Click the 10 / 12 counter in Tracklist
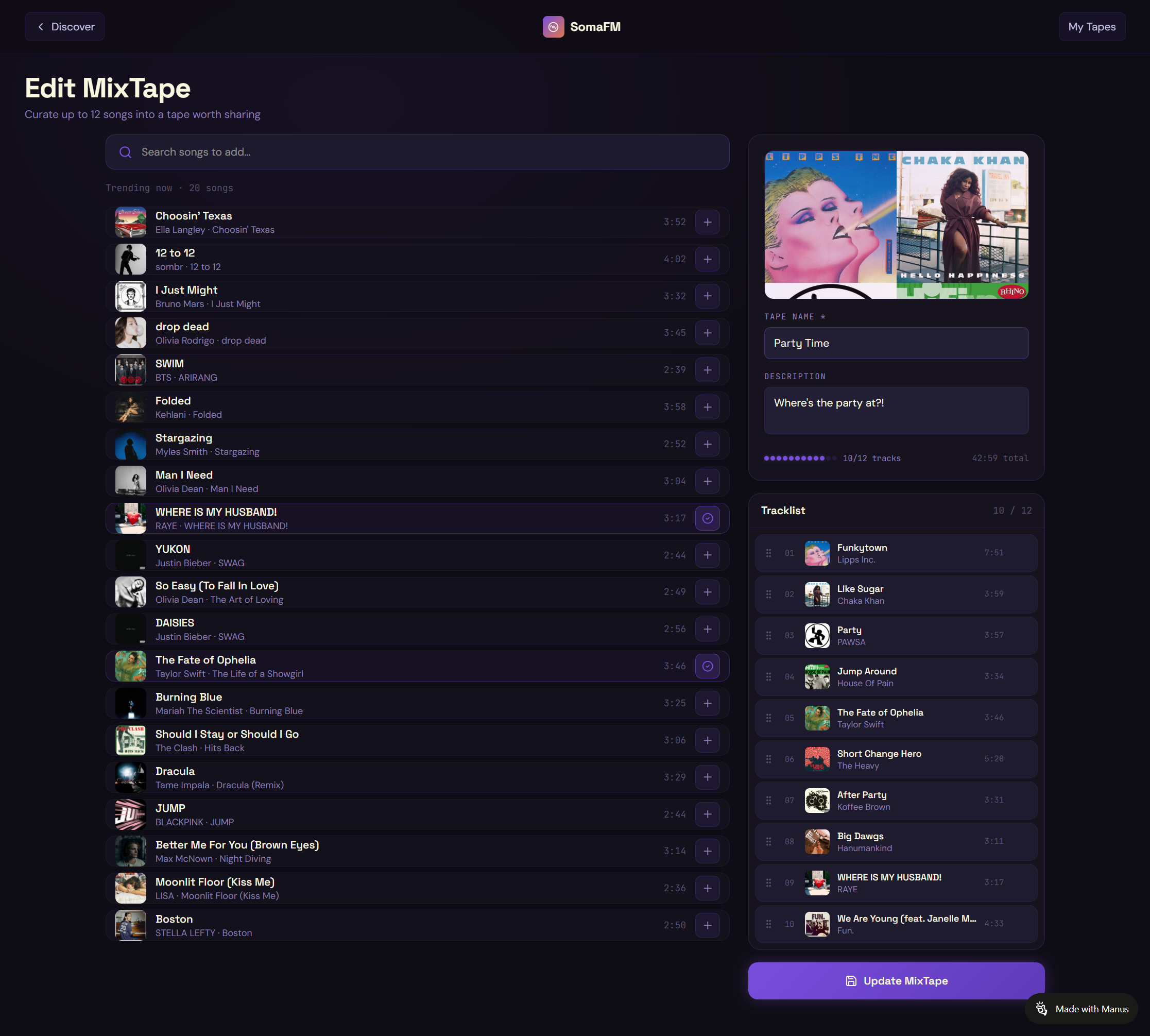This screenshot has width=1150, height=1036. 1012,511
